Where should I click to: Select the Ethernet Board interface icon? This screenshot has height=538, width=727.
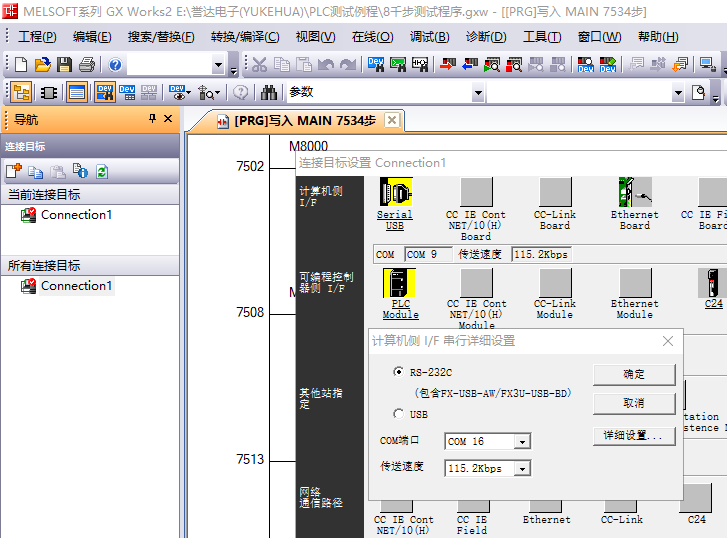click(635, 192)
